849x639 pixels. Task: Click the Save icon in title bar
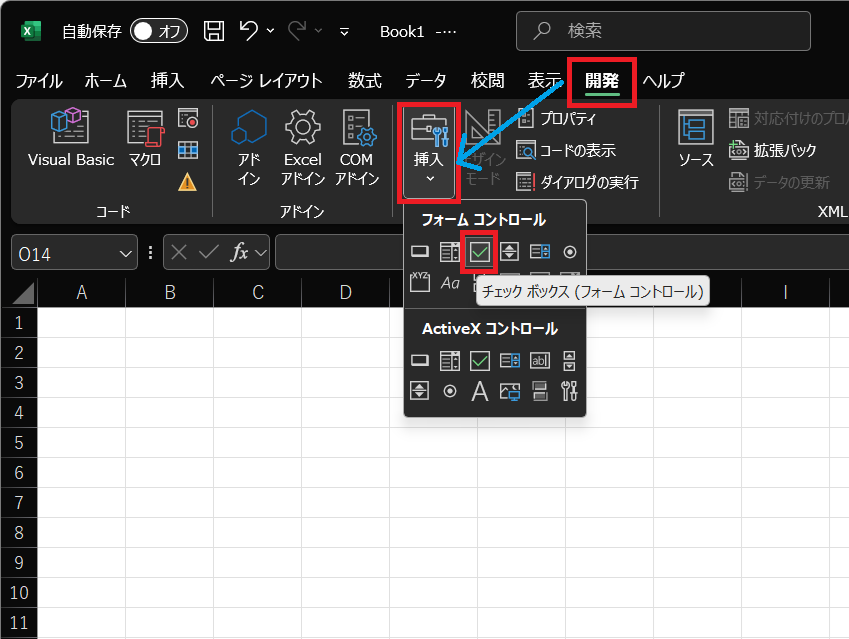click(x=214, y=31)
